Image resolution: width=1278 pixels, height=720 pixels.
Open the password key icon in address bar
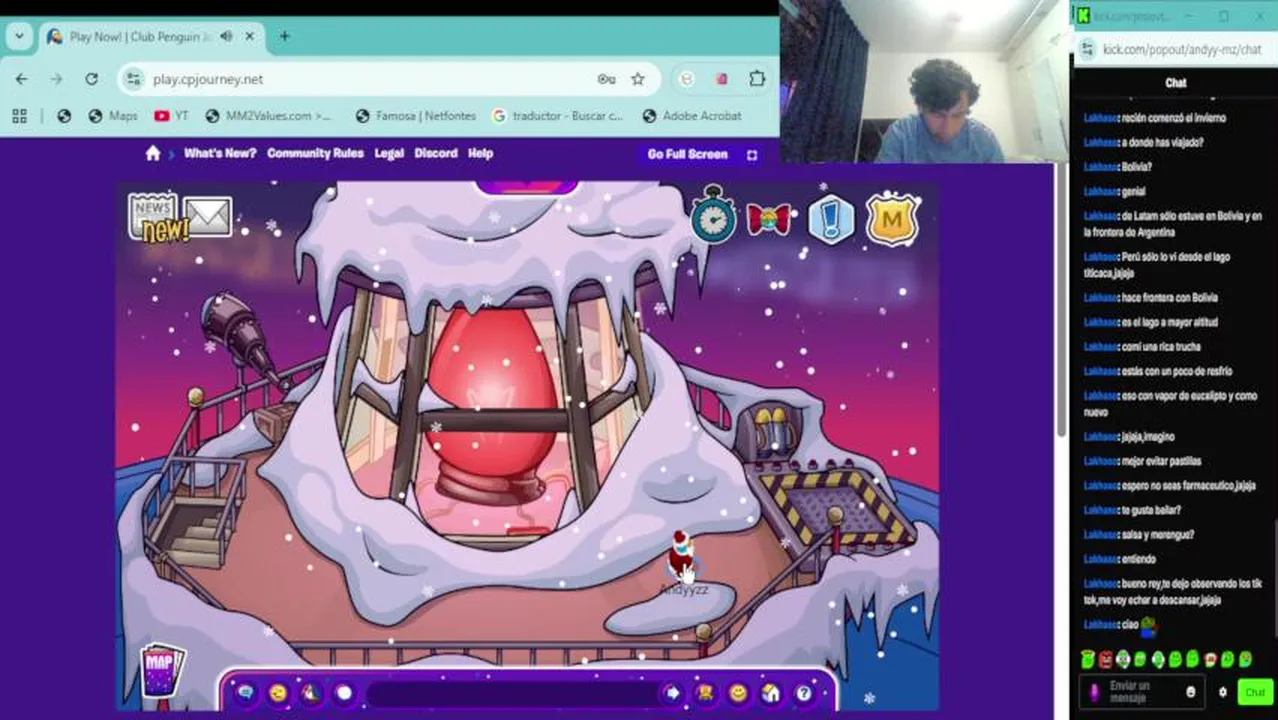606,79
